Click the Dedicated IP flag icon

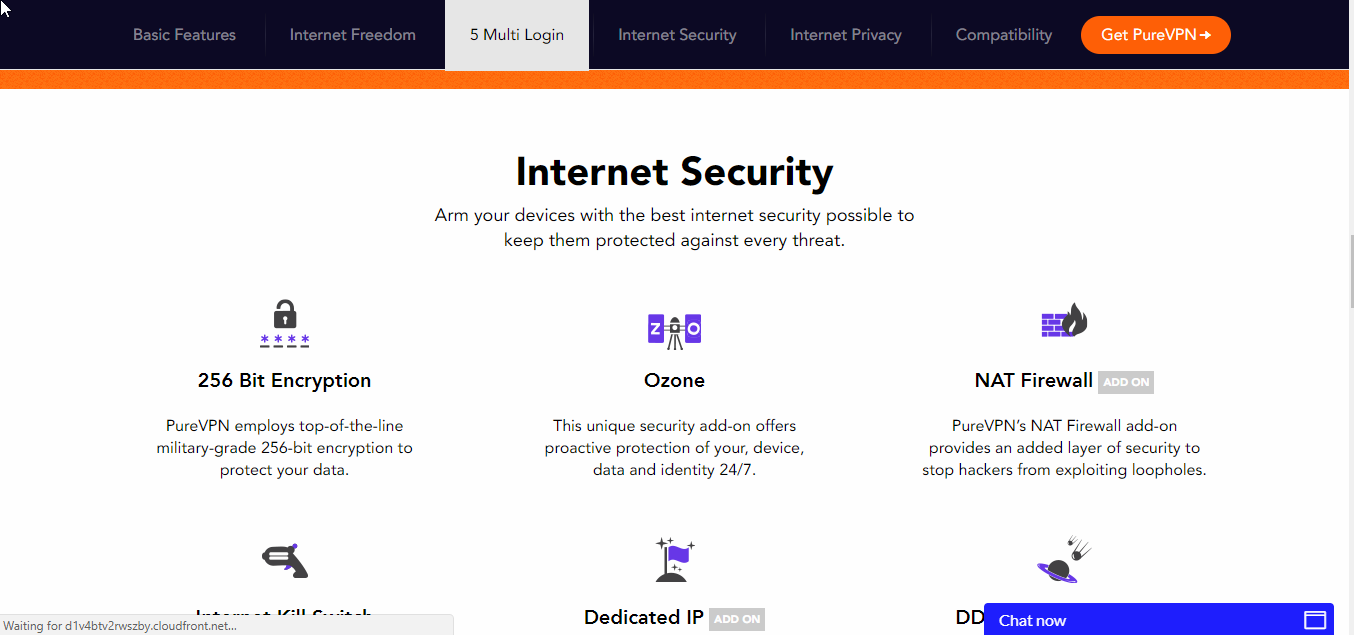click(x=674, y=559)
